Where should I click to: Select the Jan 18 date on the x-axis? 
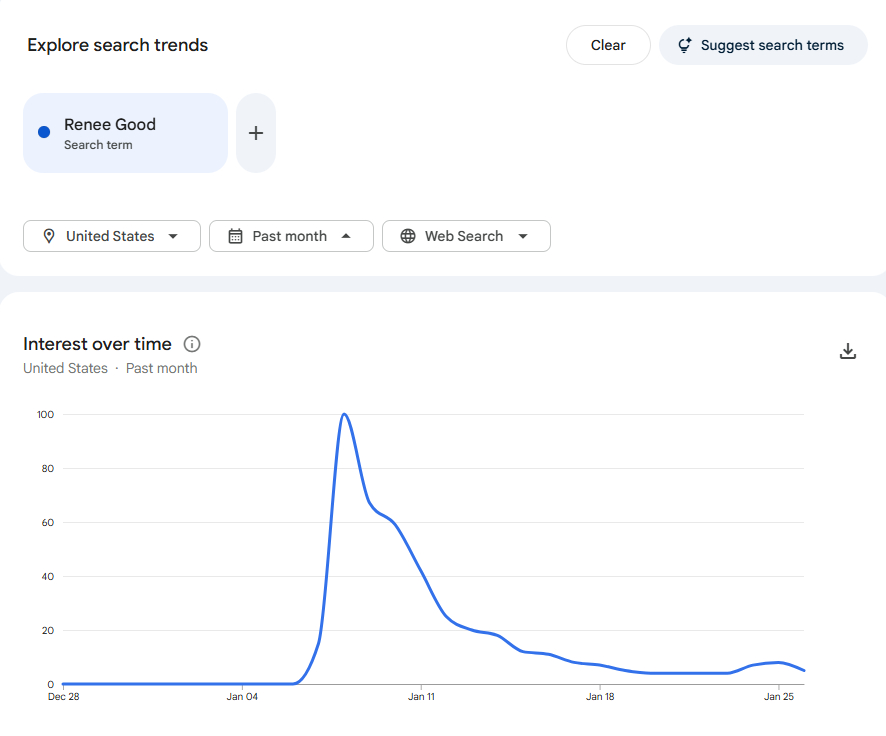(x=600, y=696)
